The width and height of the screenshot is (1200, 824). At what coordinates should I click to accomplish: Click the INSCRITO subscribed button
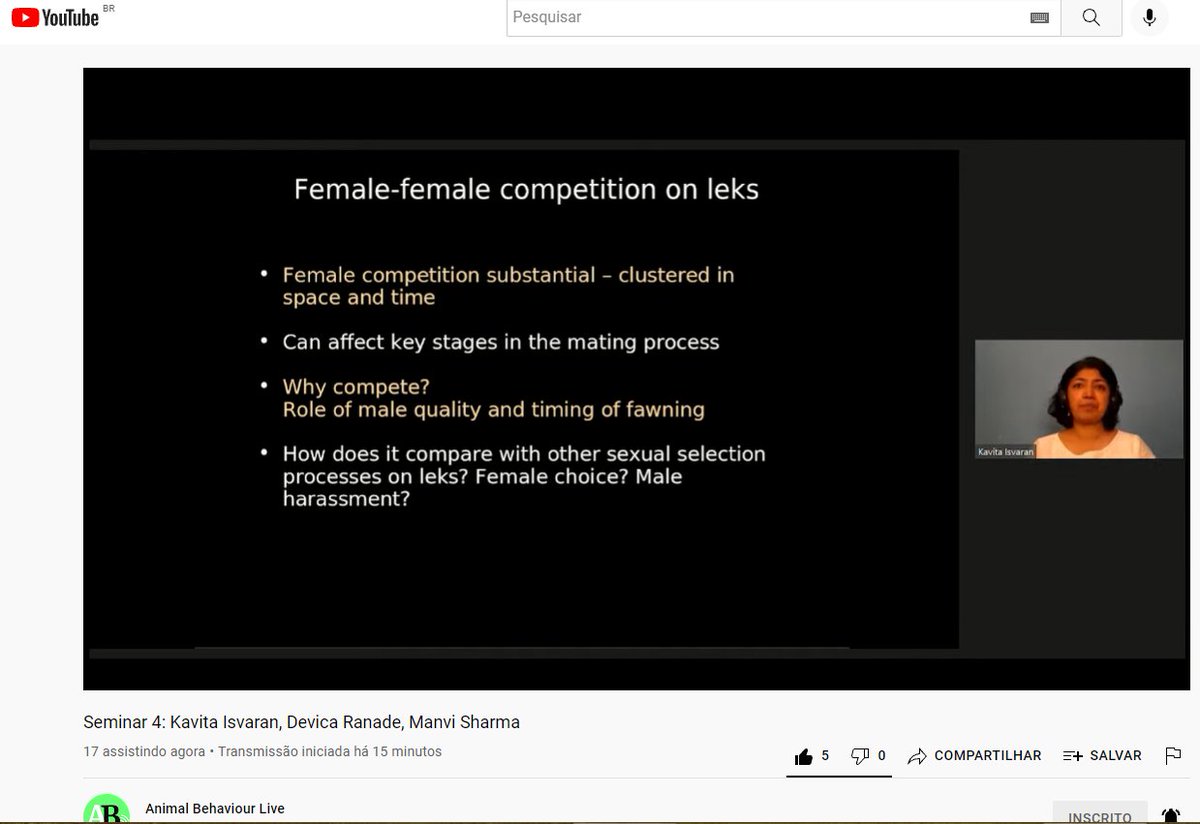pyautogui.click(x=1100, y=814)
